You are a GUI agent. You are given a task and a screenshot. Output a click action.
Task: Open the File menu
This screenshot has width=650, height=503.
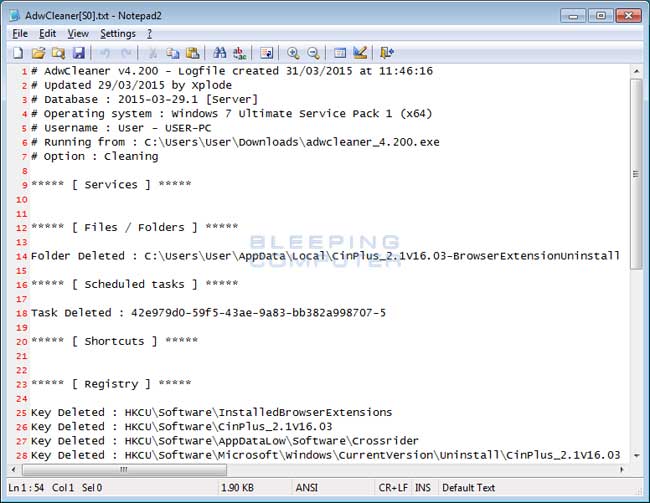click(x=20, y=34)
